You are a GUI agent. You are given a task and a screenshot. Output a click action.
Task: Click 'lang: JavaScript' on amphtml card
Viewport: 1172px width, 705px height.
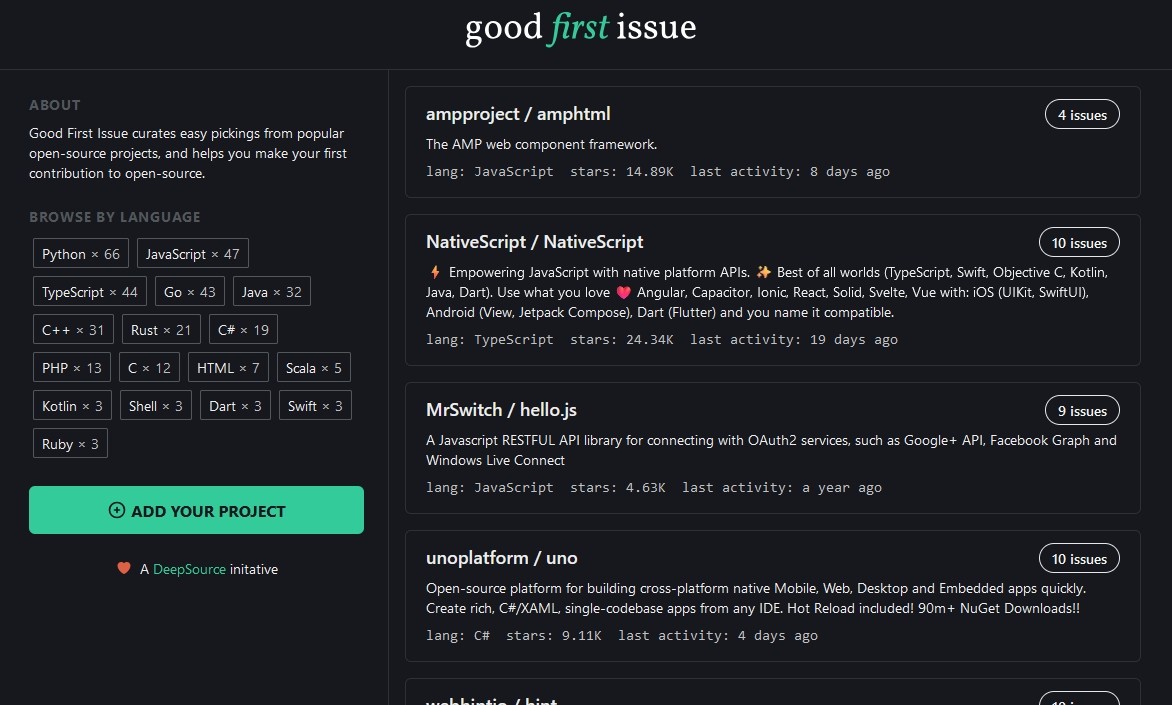point(490,172)
